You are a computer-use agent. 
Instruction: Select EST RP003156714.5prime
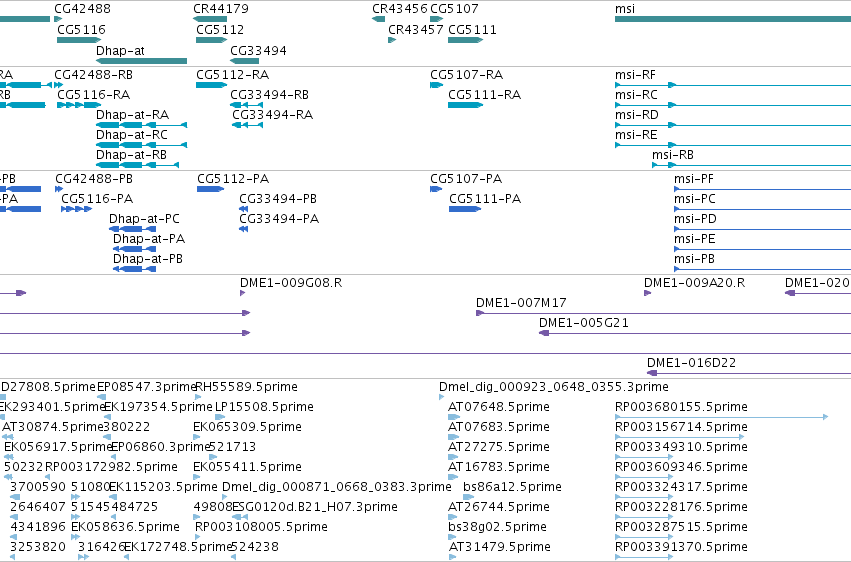(679, 437)
